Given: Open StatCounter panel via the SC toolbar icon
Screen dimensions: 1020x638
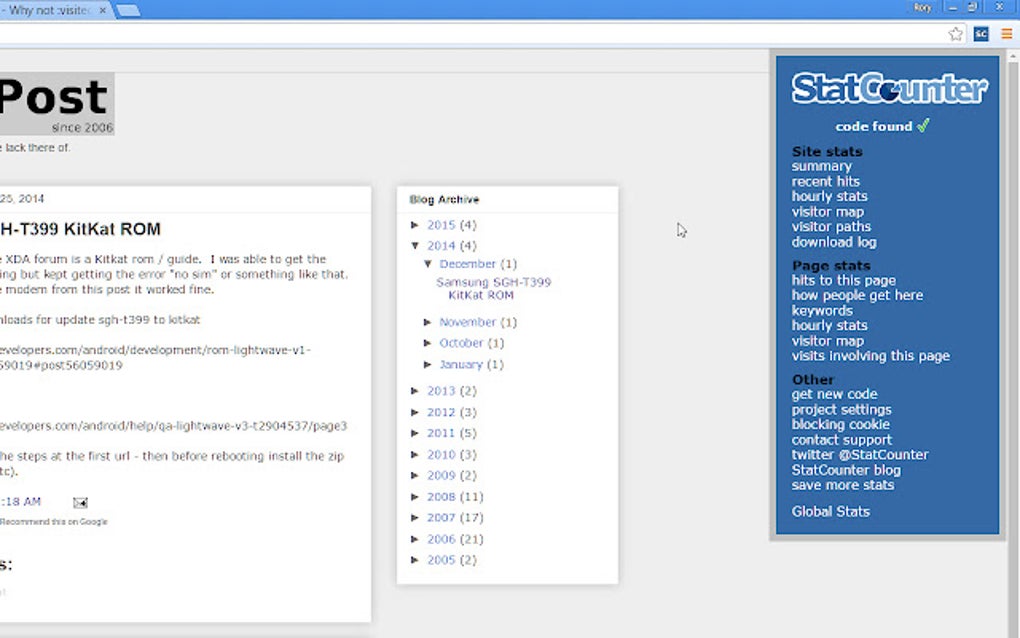Looking at the screenshot, I should coord(981,33).
